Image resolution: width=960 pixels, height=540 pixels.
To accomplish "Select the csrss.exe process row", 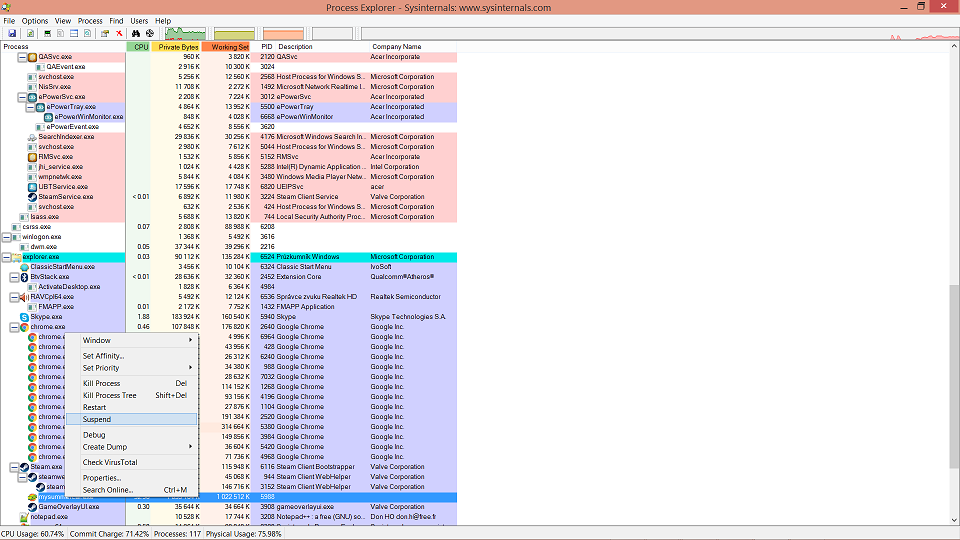I will coord(228,227).
